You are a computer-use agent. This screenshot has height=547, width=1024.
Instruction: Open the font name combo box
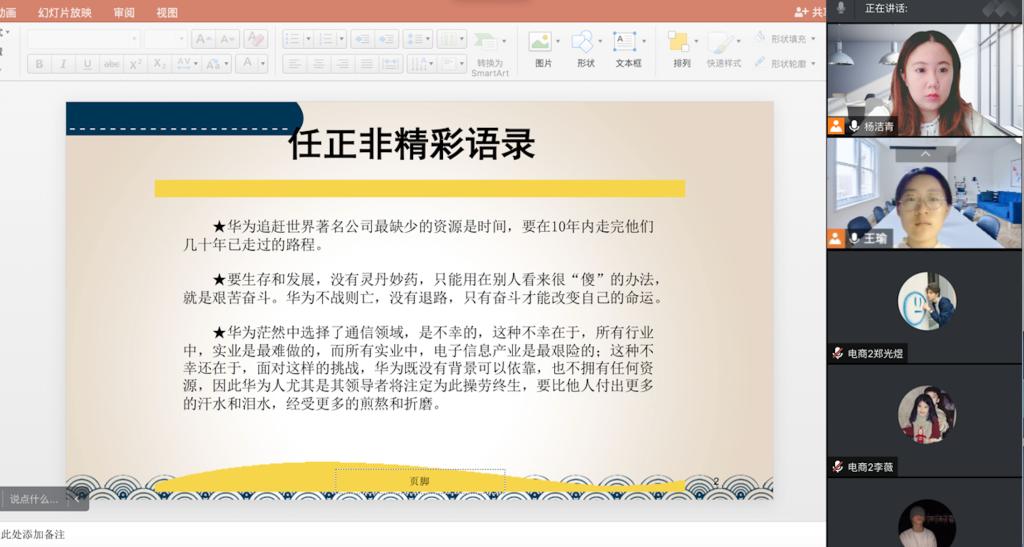pos(84,39)
